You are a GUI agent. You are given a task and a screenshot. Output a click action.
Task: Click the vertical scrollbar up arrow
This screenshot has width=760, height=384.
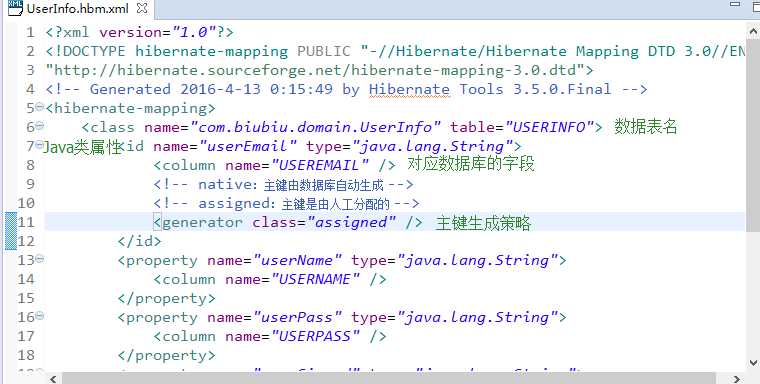tap(754, 32)
